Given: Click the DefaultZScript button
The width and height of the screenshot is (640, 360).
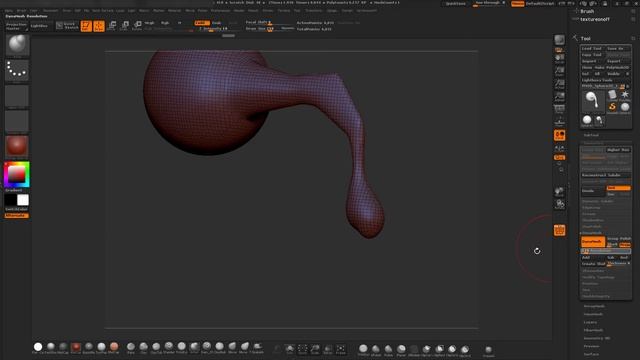Looking at the screenshot, I should pyautogui.click(x=540, y=4).
